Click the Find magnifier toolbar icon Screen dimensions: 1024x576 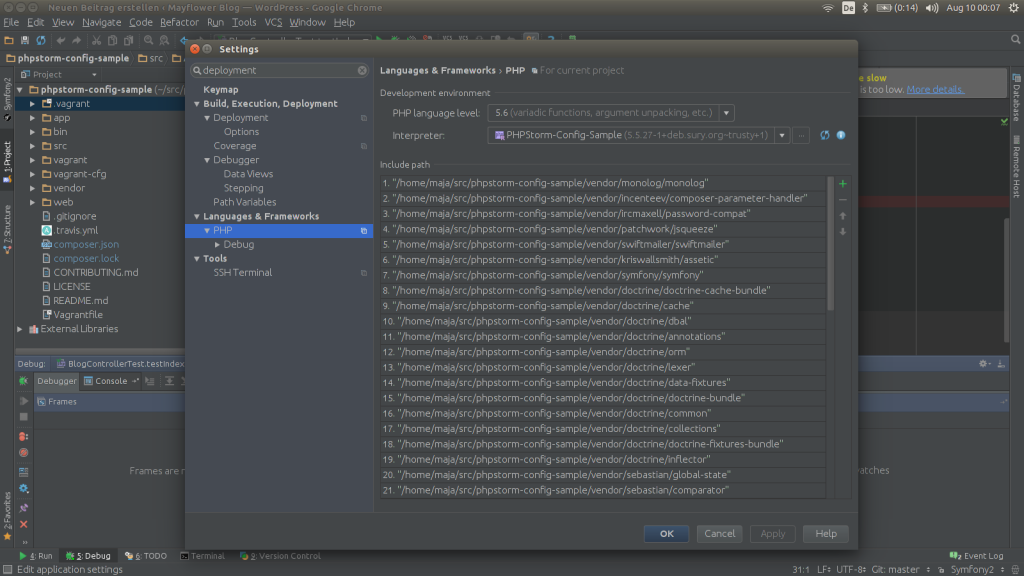149,40
